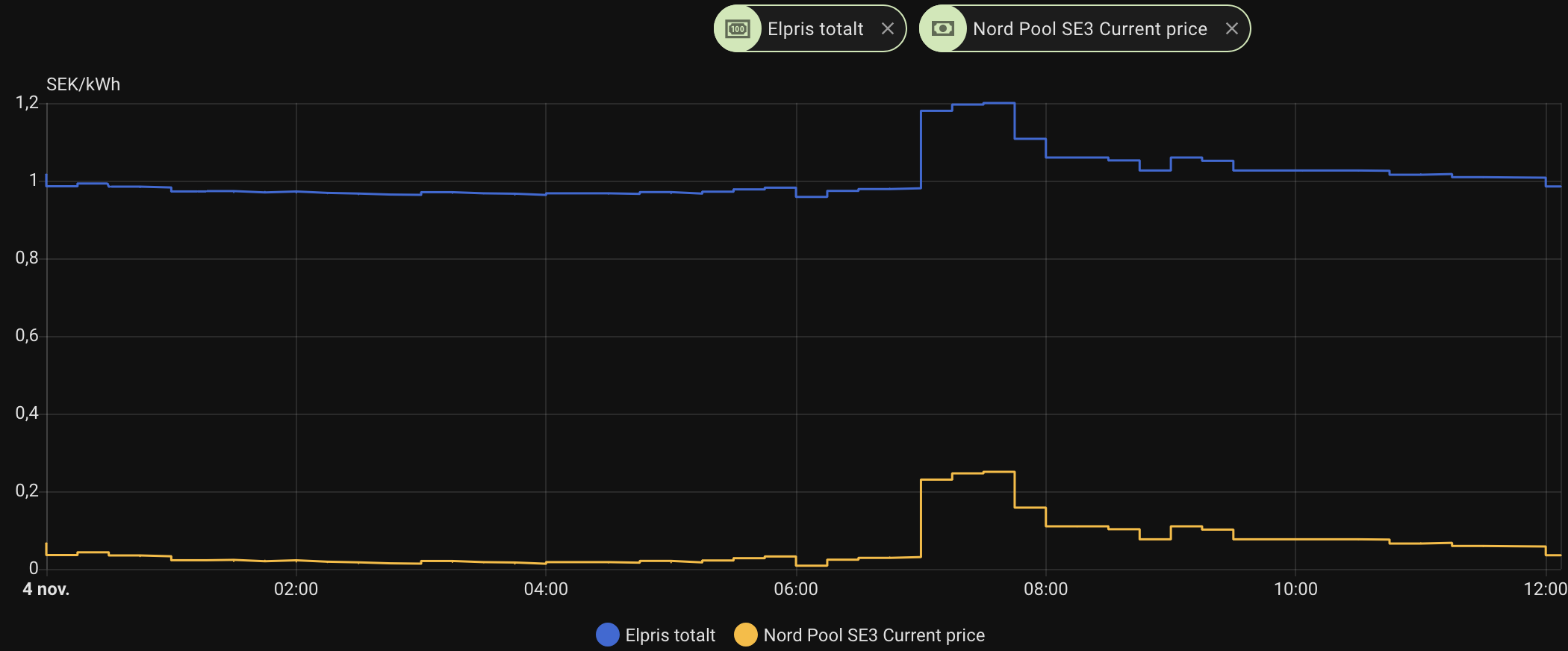Remove the Nord Pool SE3 Current price chip
The width and height of the screenshot is (1568, 651).
pos(1231,29)
